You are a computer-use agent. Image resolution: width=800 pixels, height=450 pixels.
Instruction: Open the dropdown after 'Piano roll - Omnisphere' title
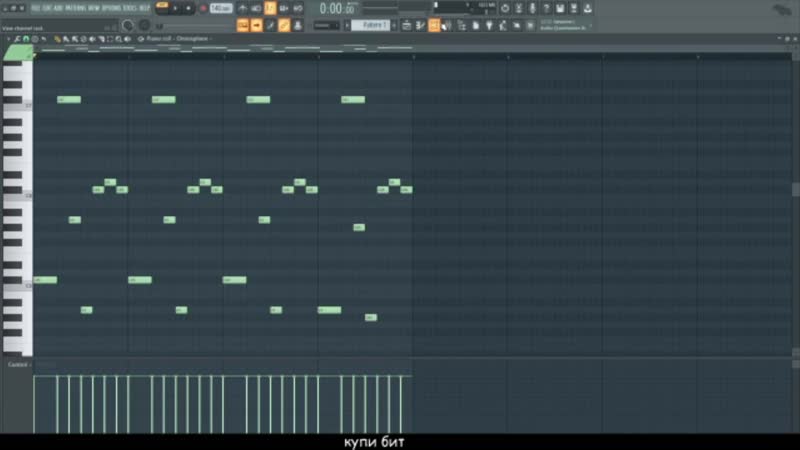tap(211, 39)
